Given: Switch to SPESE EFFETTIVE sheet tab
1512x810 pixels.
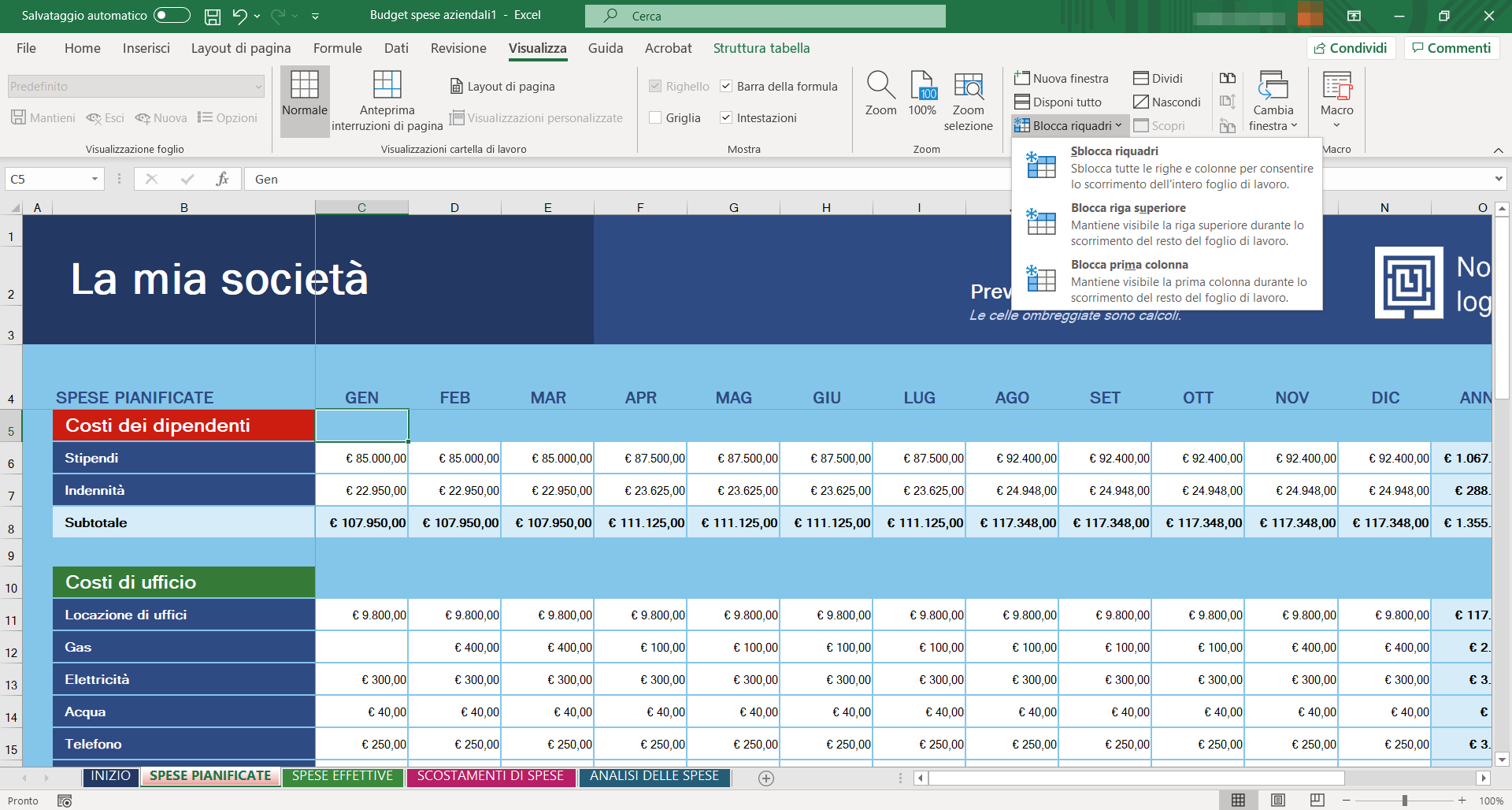Looking at the screenshot, I should pos(343,776).
